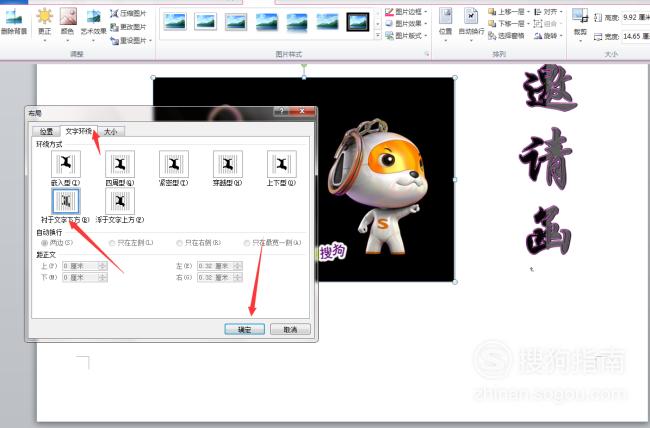The width and height of the screenshot is (650, 428).
Task: Click 下 bottom distance field
Action: [85, 277]
